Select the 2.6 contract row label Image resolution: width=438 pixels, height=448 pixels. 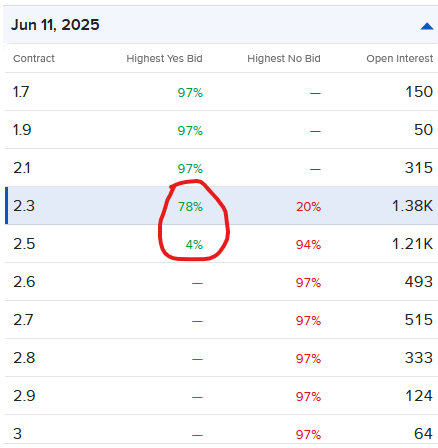click(24, 282)
